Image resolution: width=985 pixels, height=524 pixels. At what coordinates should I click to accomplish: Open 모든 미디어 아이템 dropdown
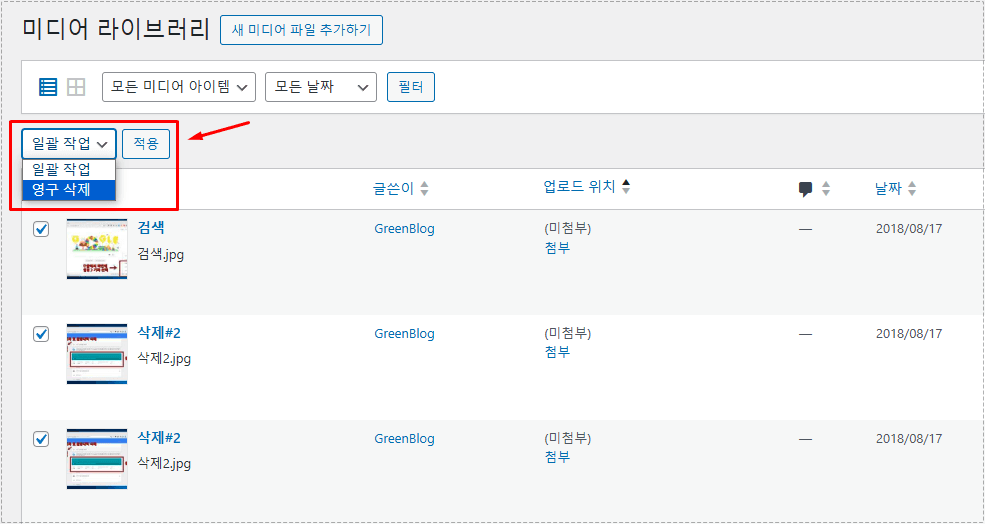179,87
